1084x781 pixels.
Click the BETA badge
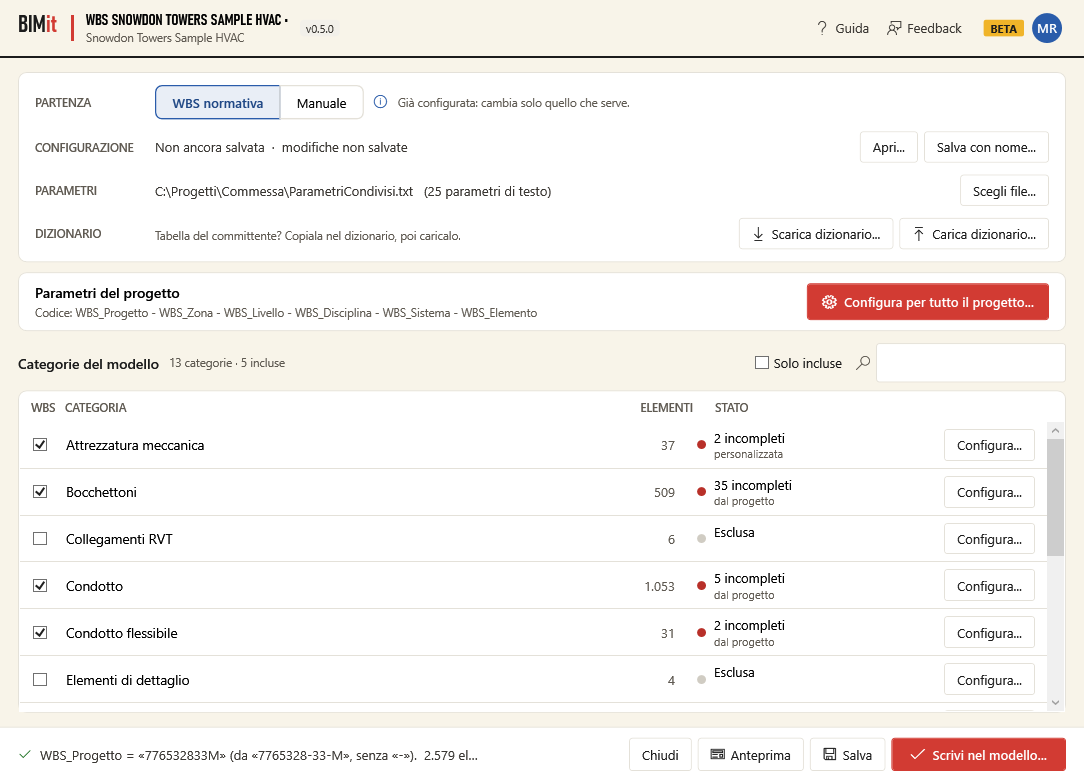(x=1003, y=28)
